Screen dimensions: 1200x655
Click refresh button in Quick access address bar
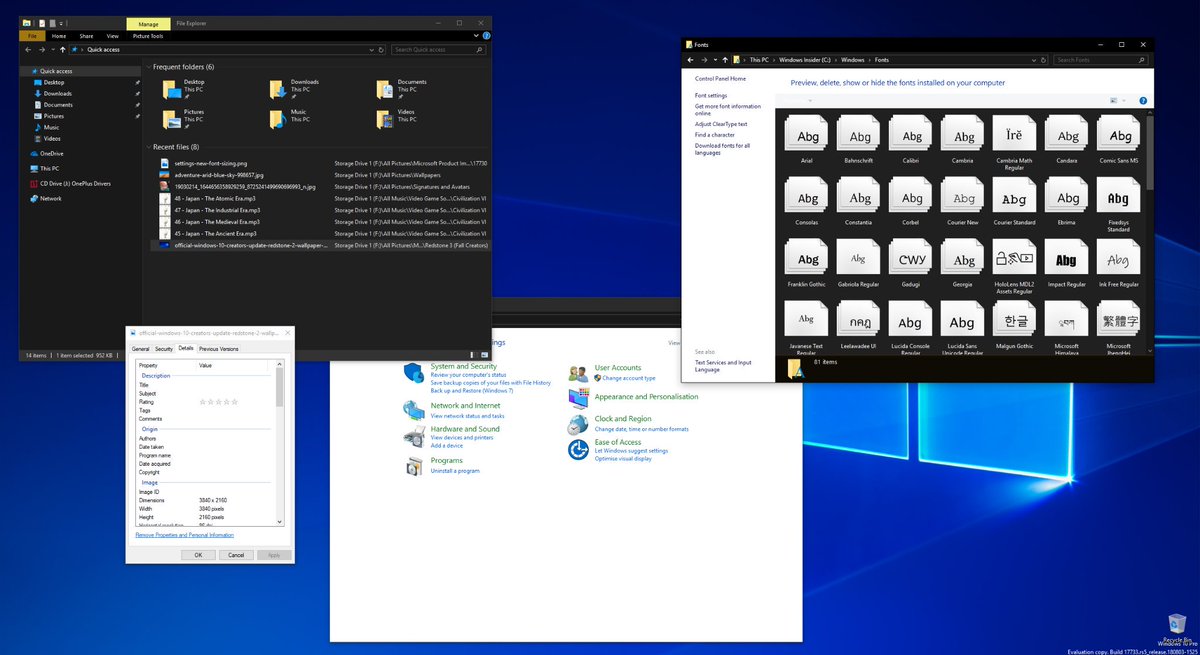pos(382,49)
